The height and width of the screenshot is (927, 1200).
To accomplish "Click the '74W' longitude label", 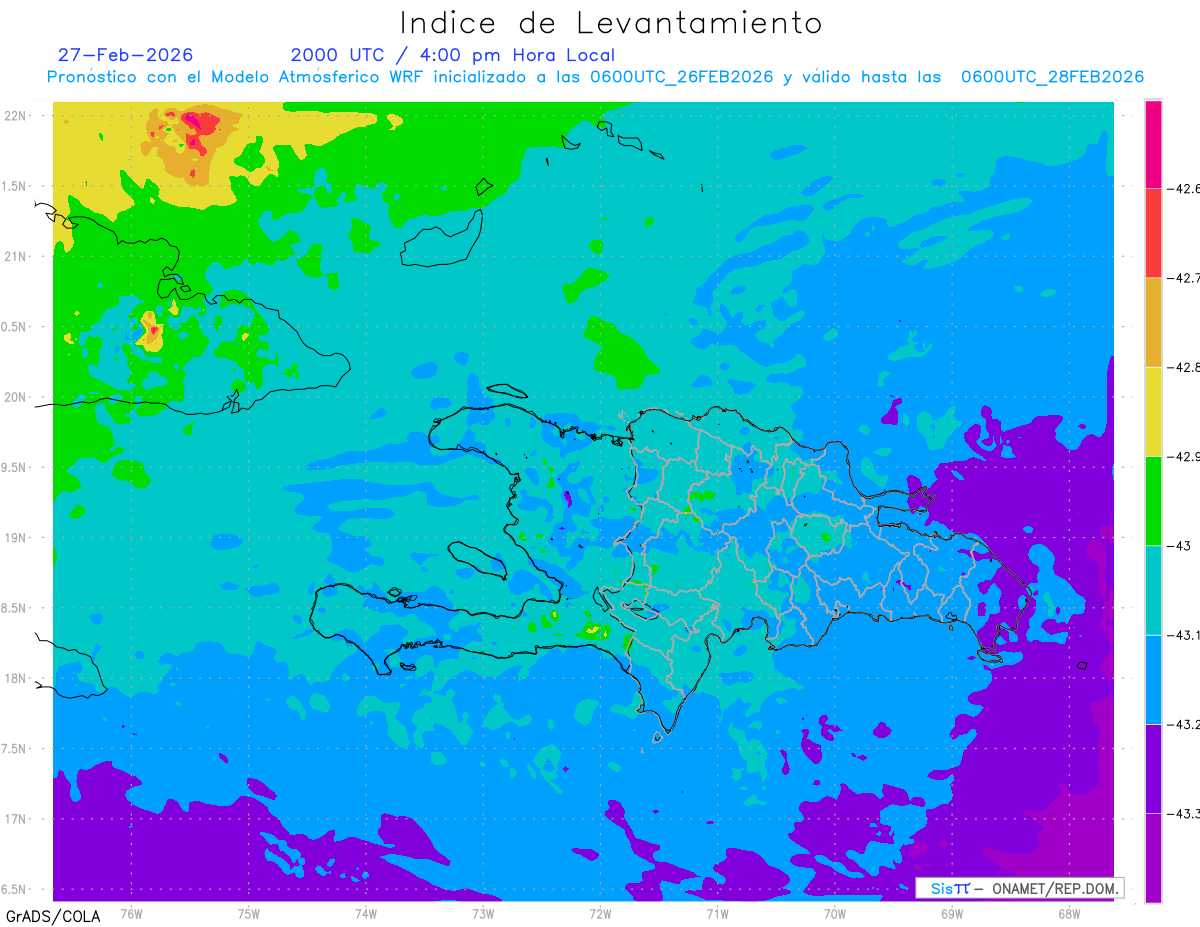I will [x=366, y=913].
